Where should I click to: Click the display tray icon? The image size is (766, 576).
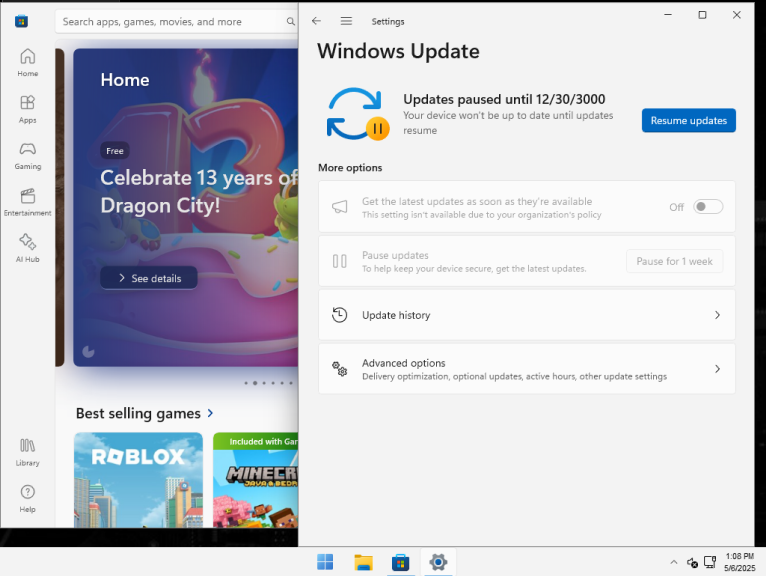pyautogui.click(x=710, y=562)
